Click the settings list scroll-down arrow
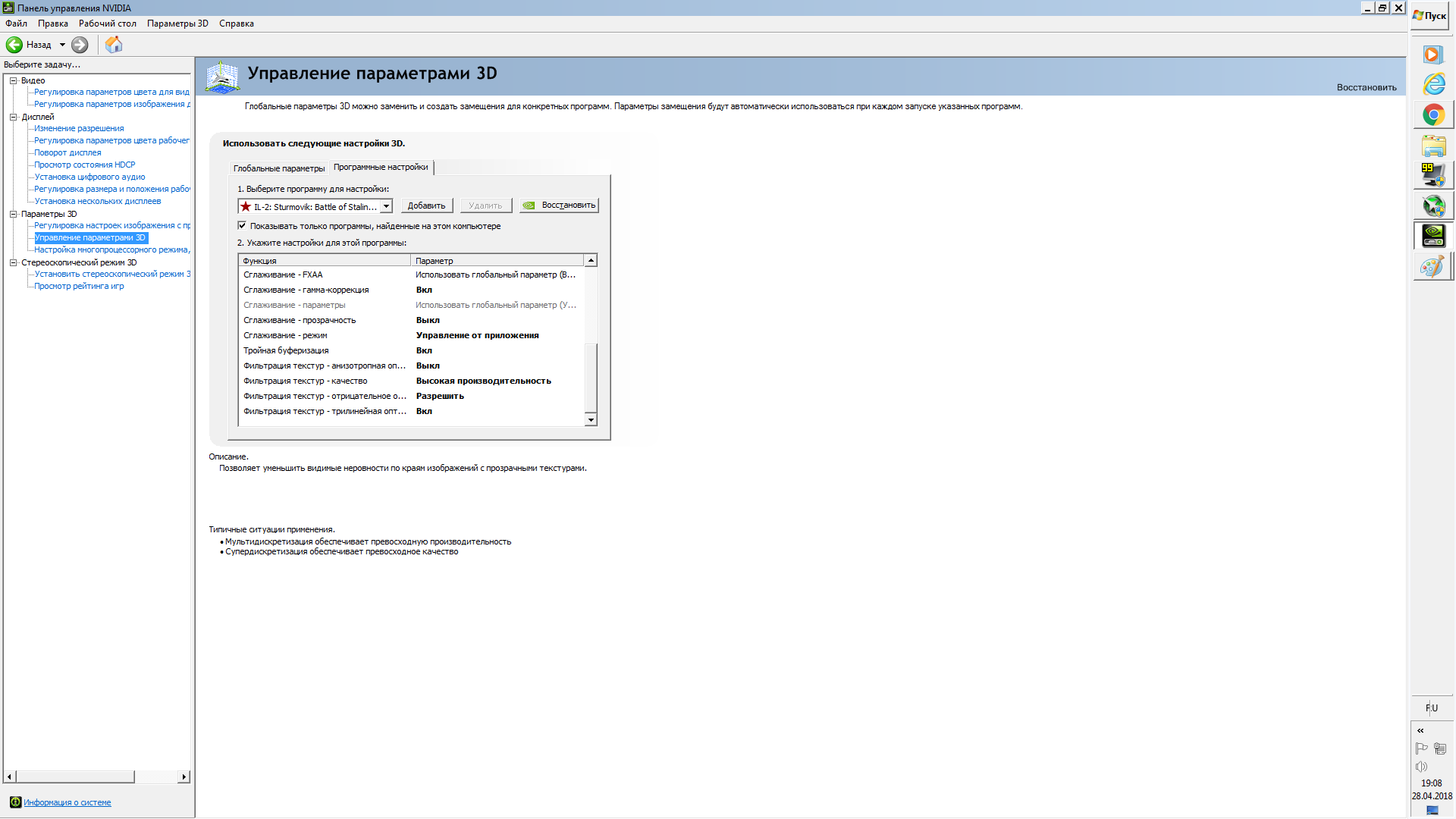The image size is (1456, 819). point(591,419)
